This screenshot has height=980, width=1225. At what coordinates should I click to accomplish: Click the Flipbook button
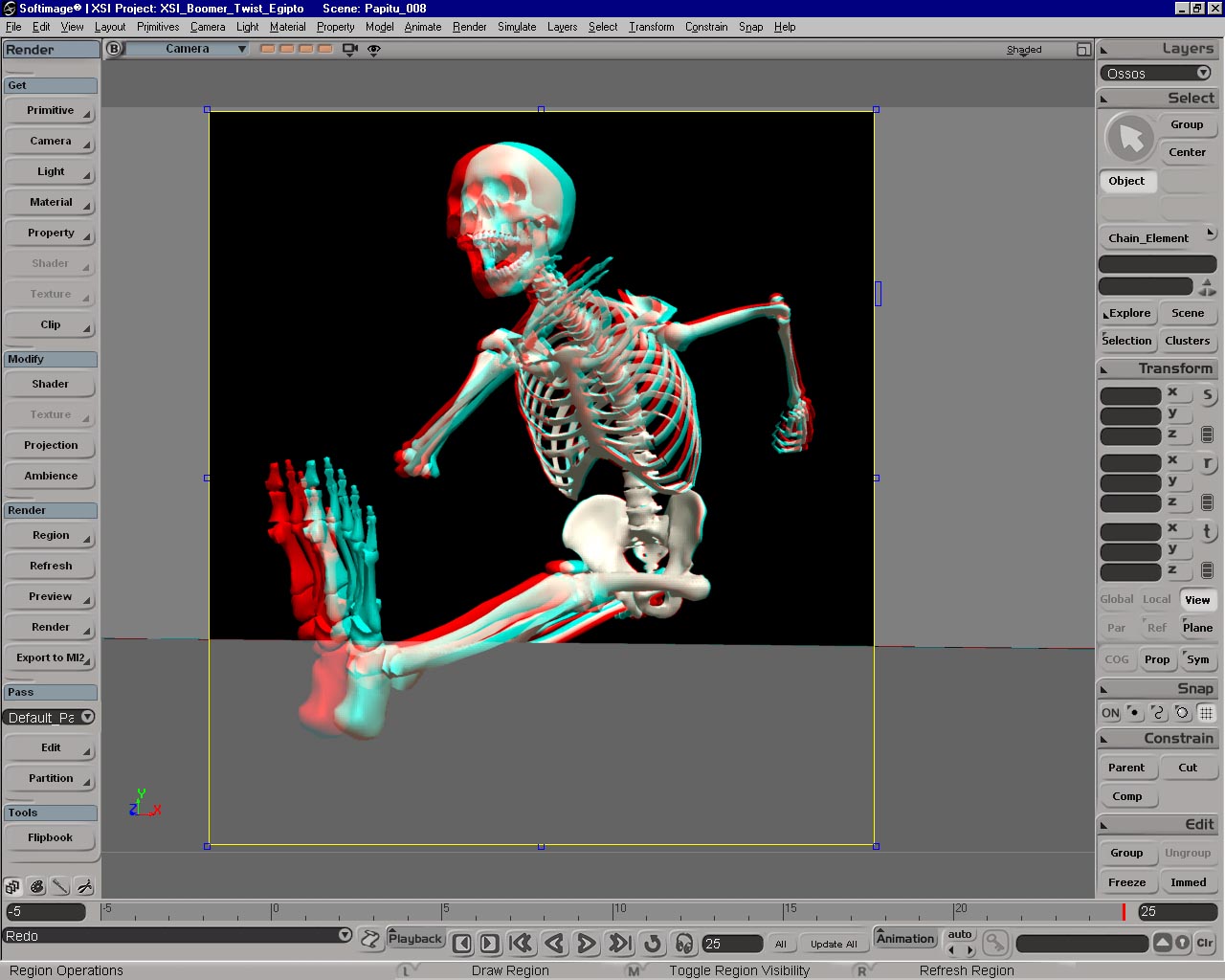(51, 837)
